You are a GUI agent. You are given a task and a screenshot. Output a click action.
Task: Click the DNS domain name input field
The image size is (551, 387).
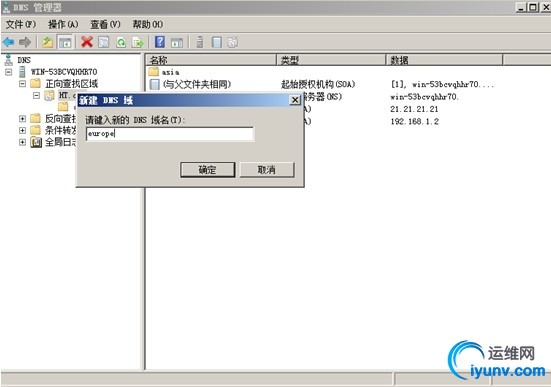click(x=169, y=134)
